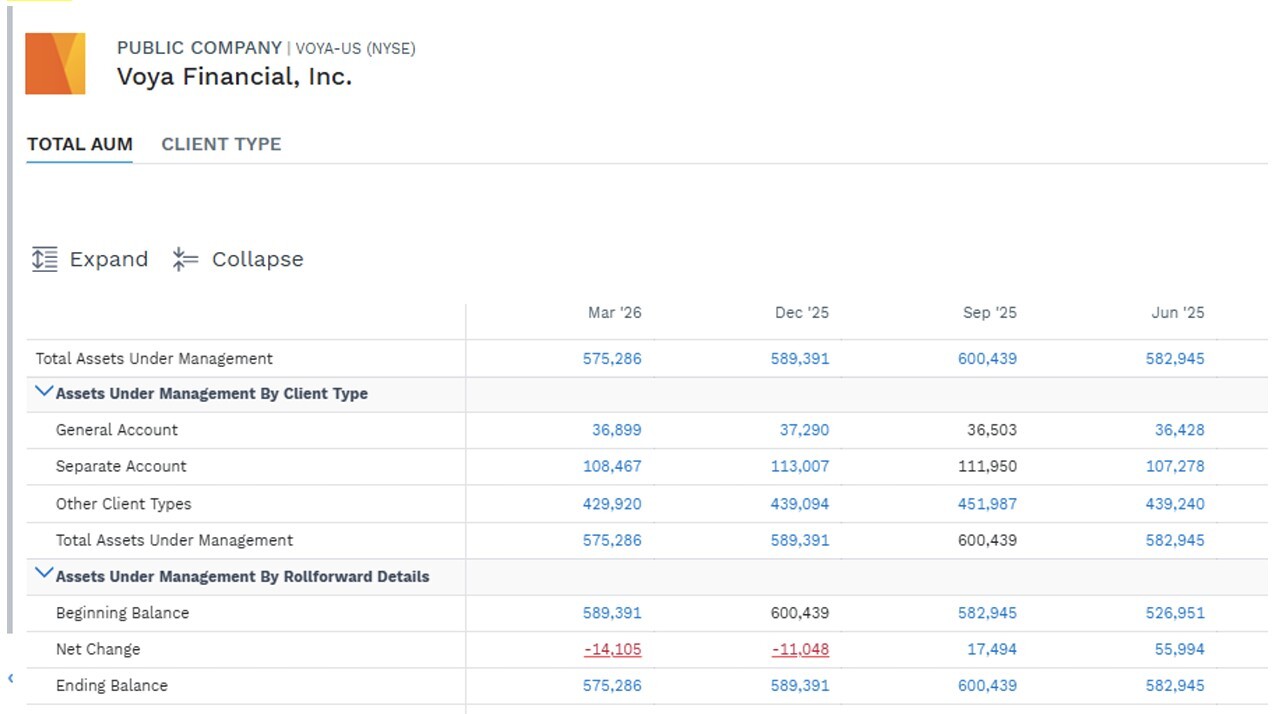This screenshot has height=714, width=1278.
Task: Open the Dec '25 Net Change value -11,048
Action: [800, 649]
